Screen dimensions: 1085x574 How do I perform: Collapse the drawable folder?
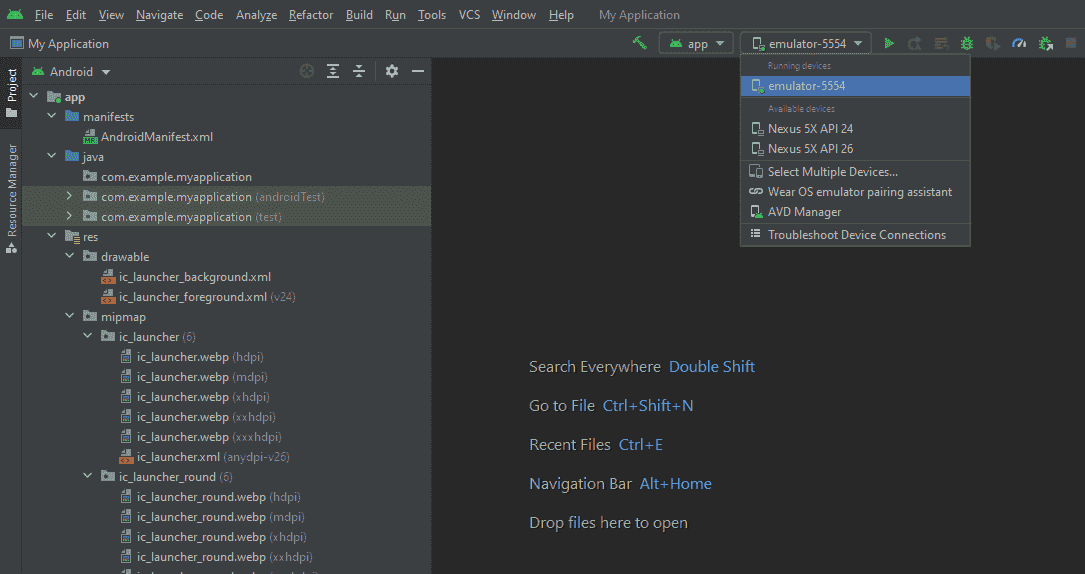tap(69, 256)
